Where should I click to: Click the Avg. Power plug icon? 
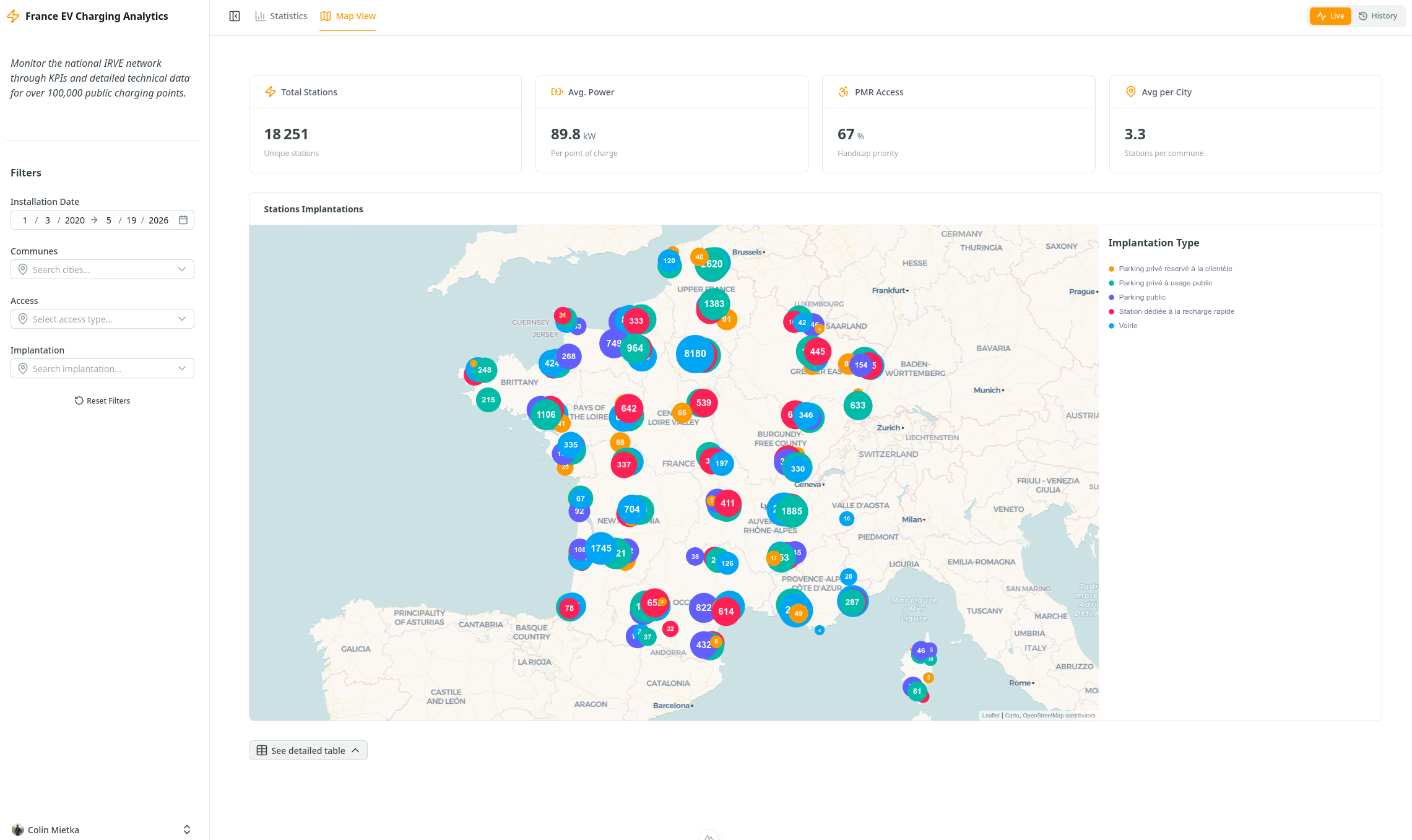pos(557,92)
